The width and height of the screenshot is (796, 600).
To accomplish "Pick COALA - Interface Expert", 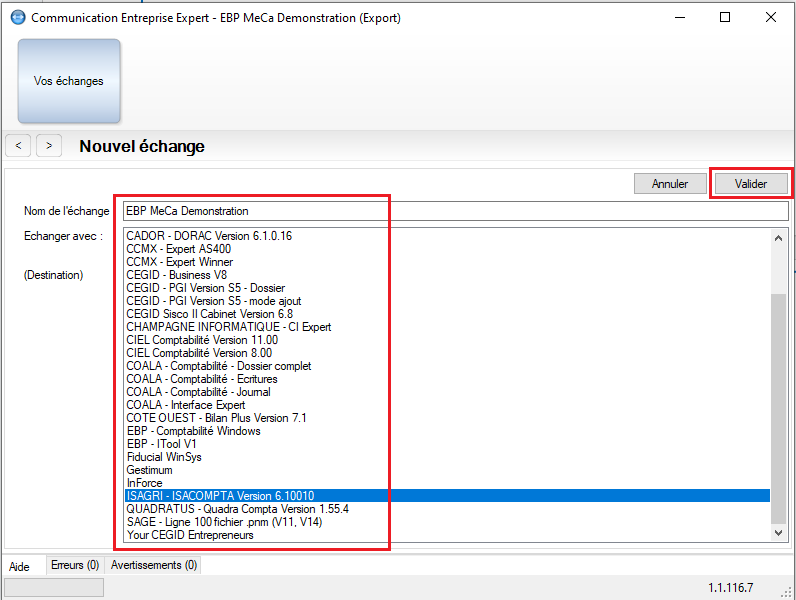I will [x=447, y=405].
